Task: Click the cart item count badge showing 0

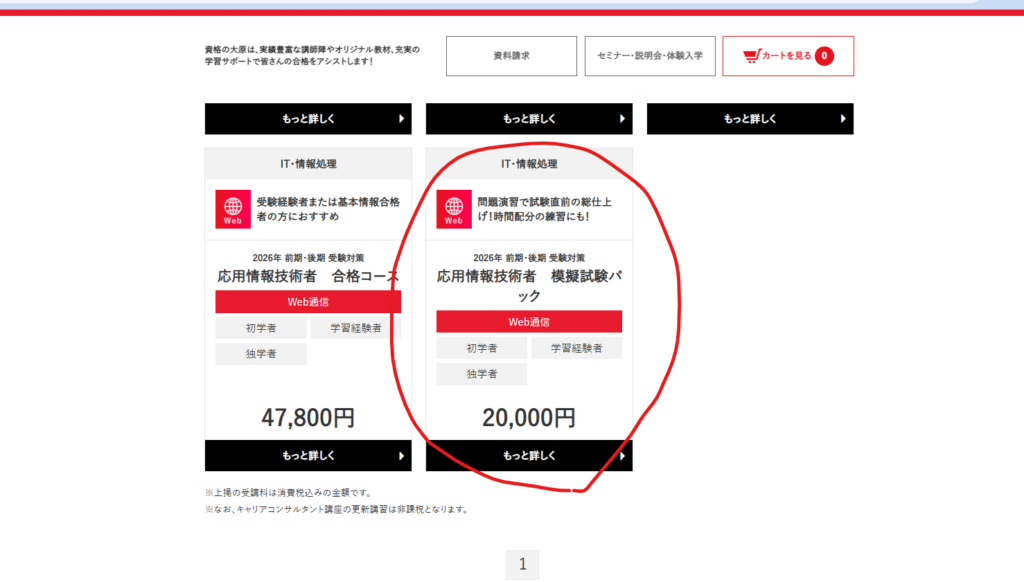Action: pyautogui.click(x=824, y=56)
